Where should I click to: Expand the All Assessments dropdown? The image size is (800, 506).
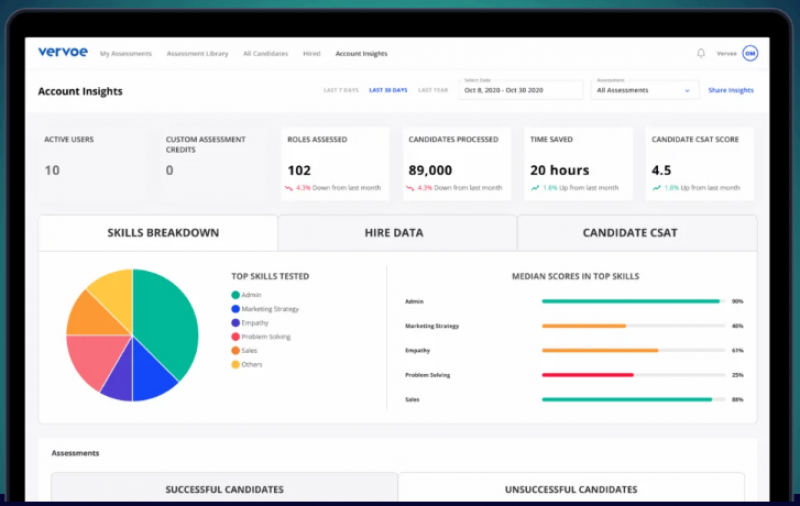click(x=644, y=90)
